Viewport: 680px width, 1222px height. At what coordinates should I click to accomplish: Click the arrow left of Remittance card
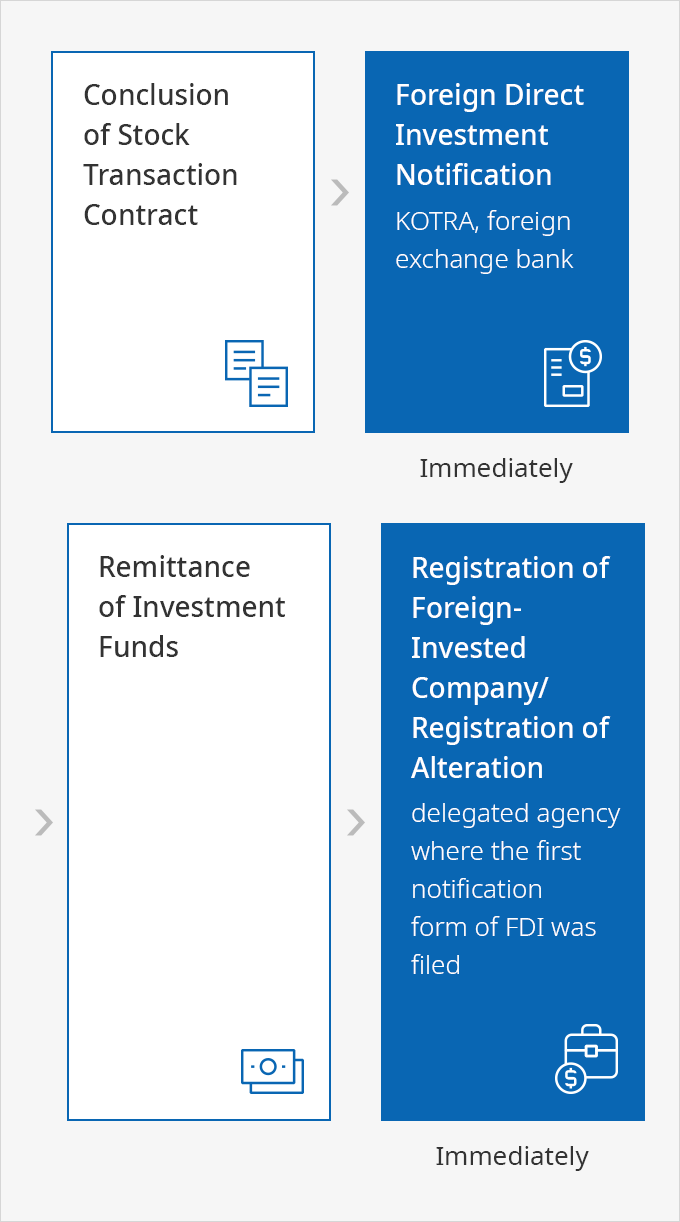point(44,822)
